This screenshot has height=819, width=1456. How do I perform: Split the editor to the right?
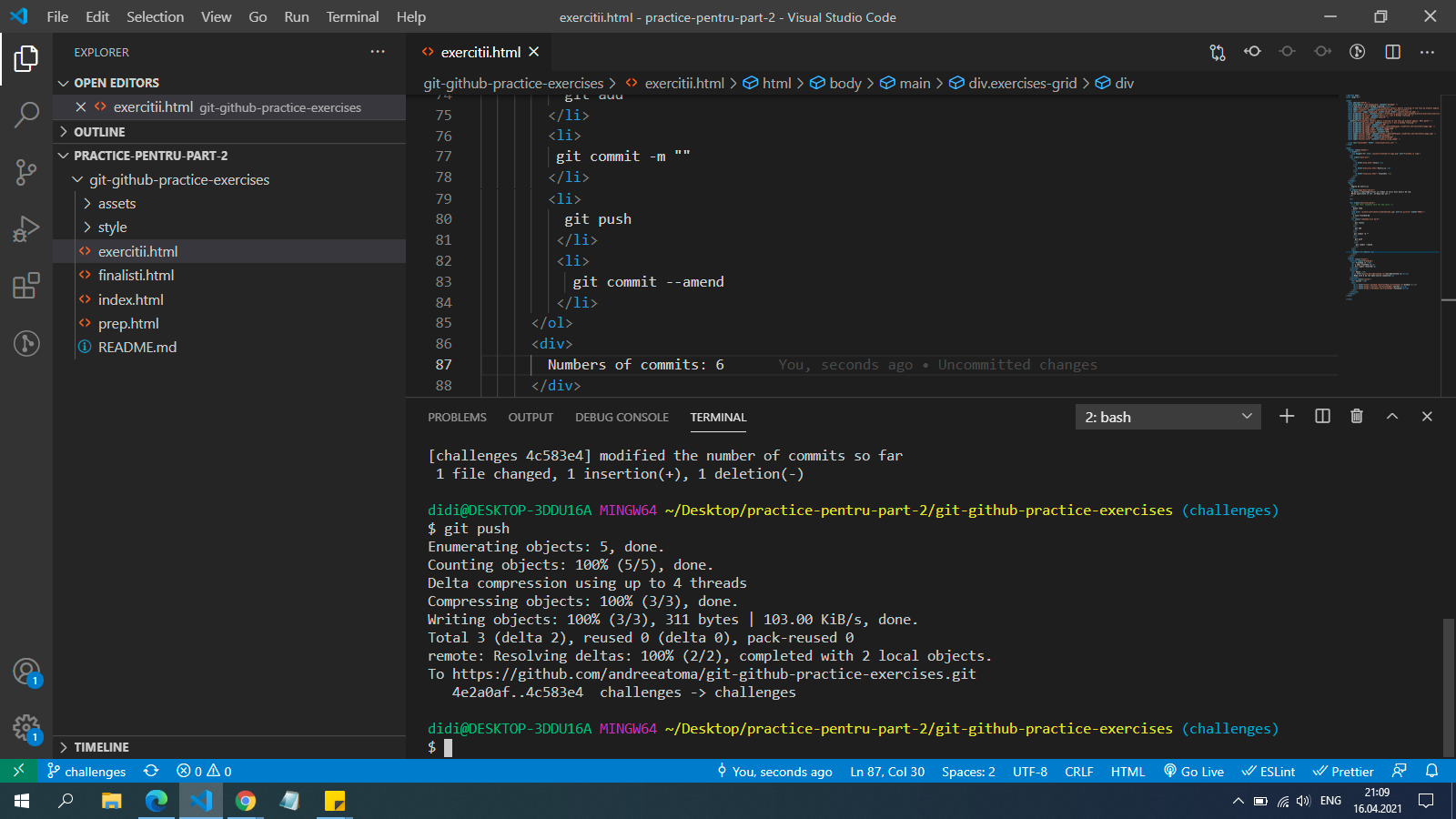1392,52
